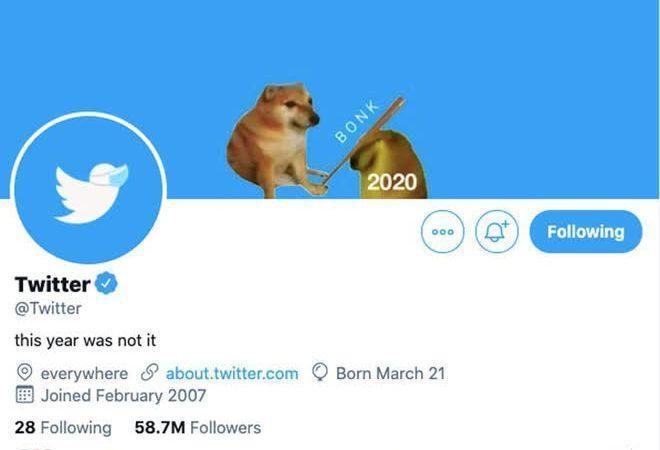View the 28 Following list

point(63,428)
